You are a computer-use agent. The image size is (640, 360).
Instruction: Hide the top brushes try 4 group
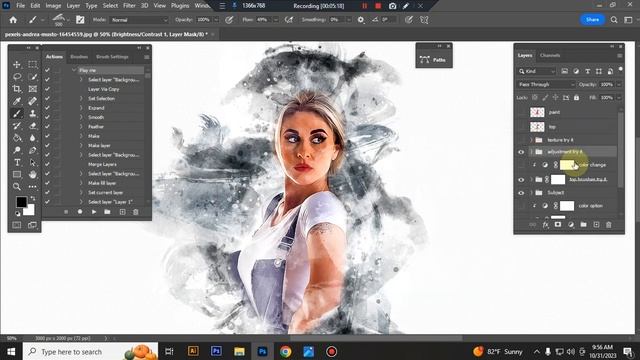pyautogui.click(x=521, y=180)
